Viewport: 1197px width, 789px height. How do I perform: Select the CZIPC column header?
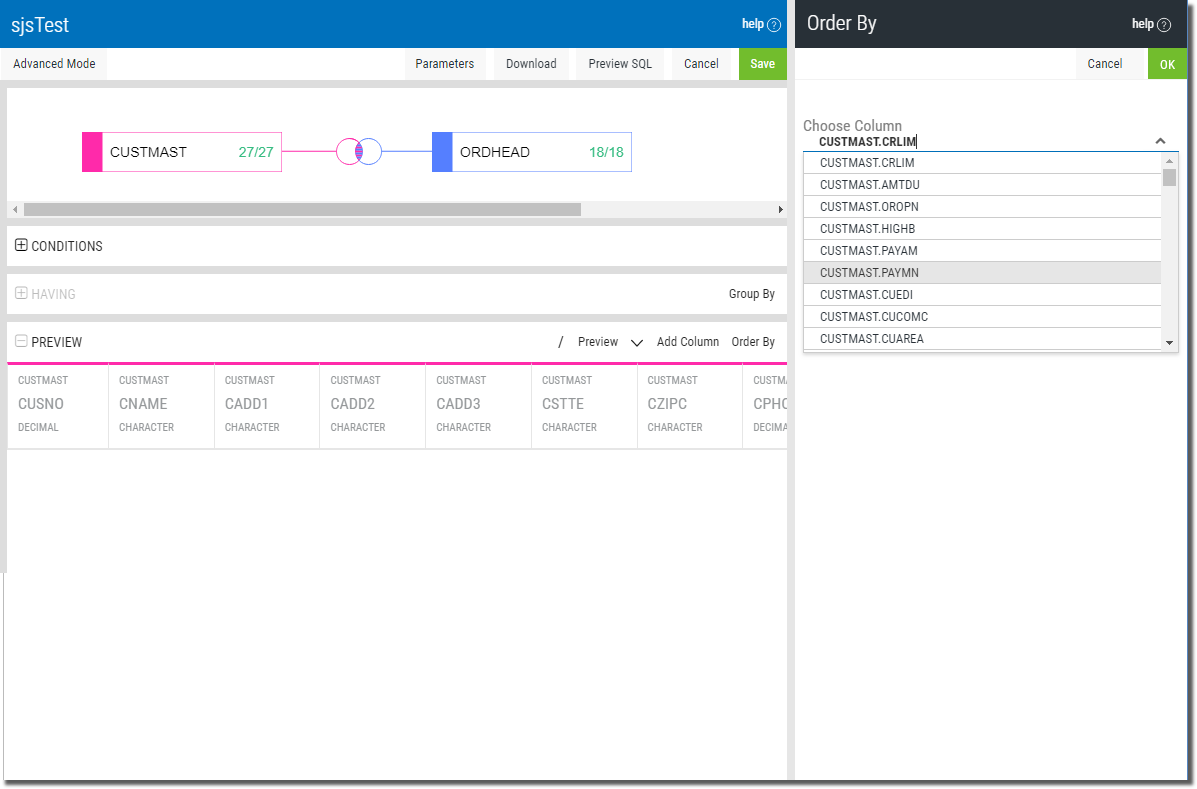(x=690, y=404)
